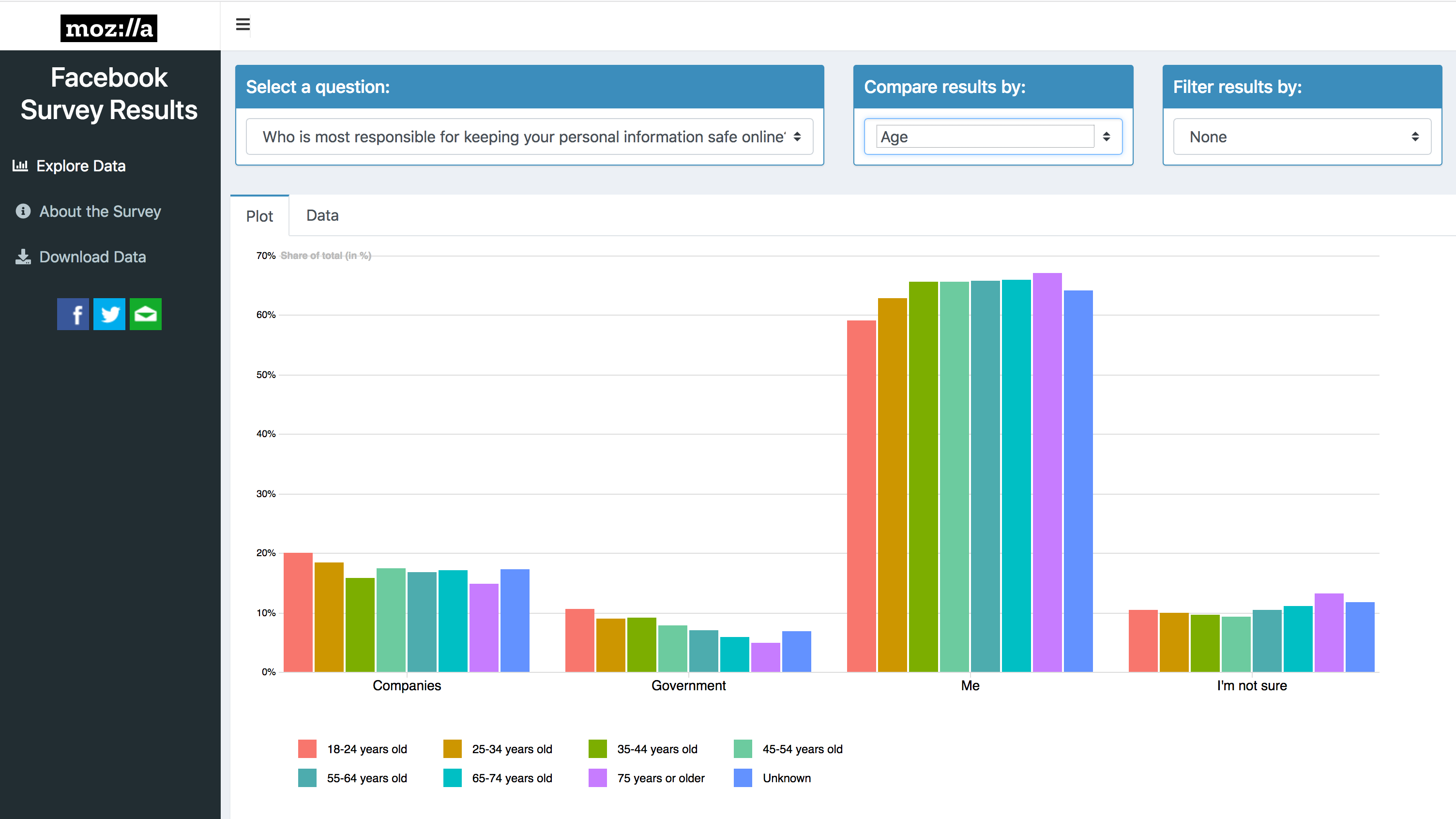Screen dimensions: 1456x819
Task: Open the Filter results by None dropdown
Action: [1302, 137]
